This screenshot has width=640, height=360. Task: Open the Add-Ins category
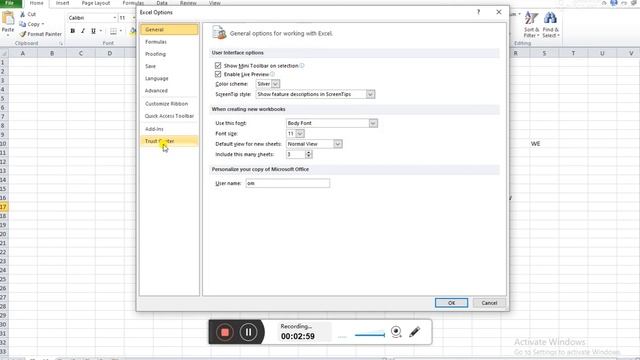click(x=169, y=129)
